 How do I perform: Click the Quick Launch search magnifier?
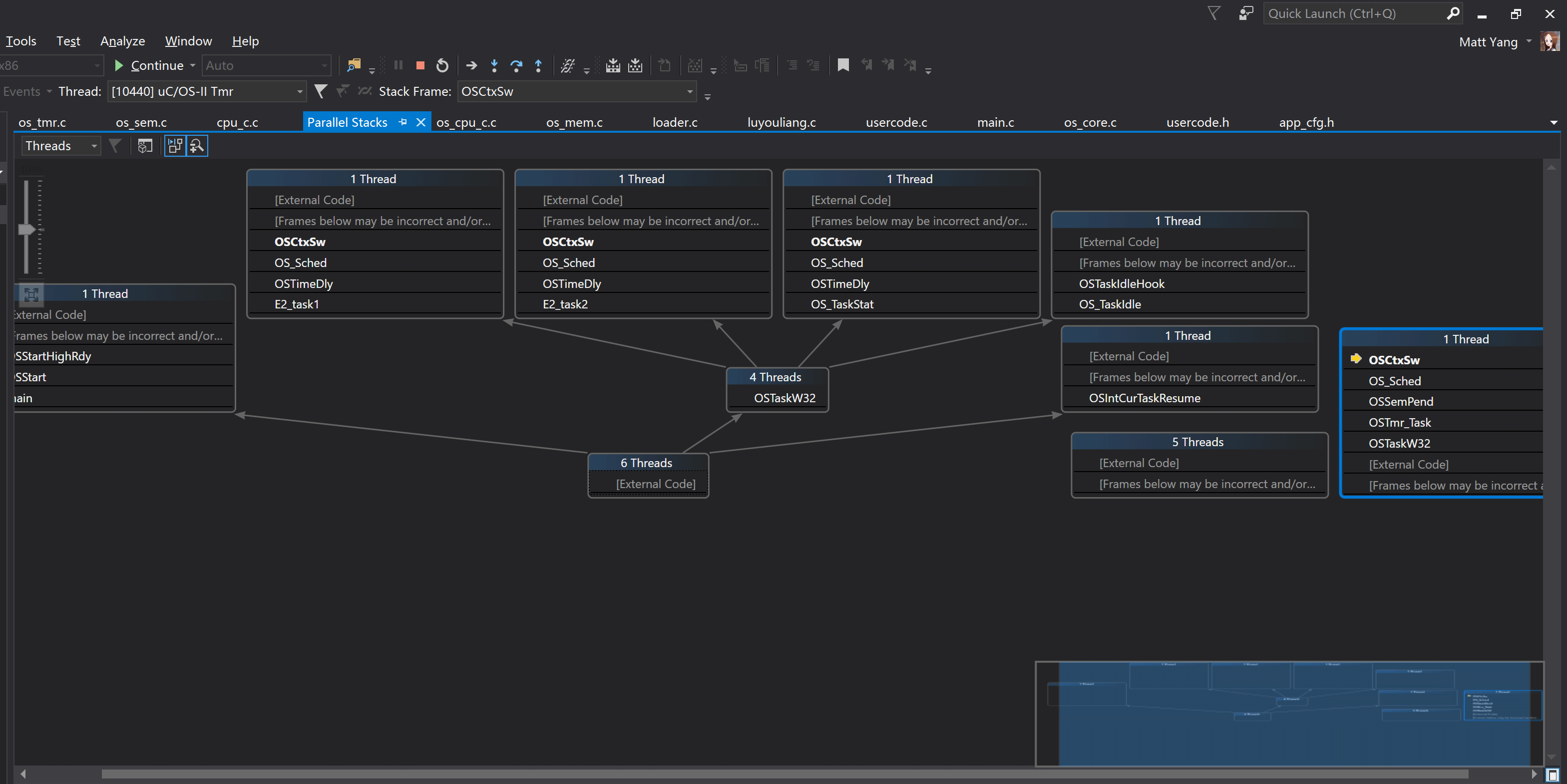[1453, 13]
